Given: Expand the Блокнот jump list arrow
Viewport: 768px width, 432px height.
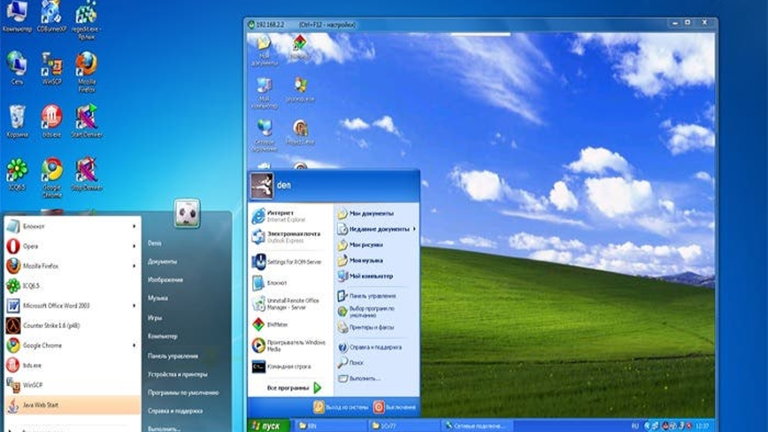Looking at the screenshot, I should [x=134, y=226].
